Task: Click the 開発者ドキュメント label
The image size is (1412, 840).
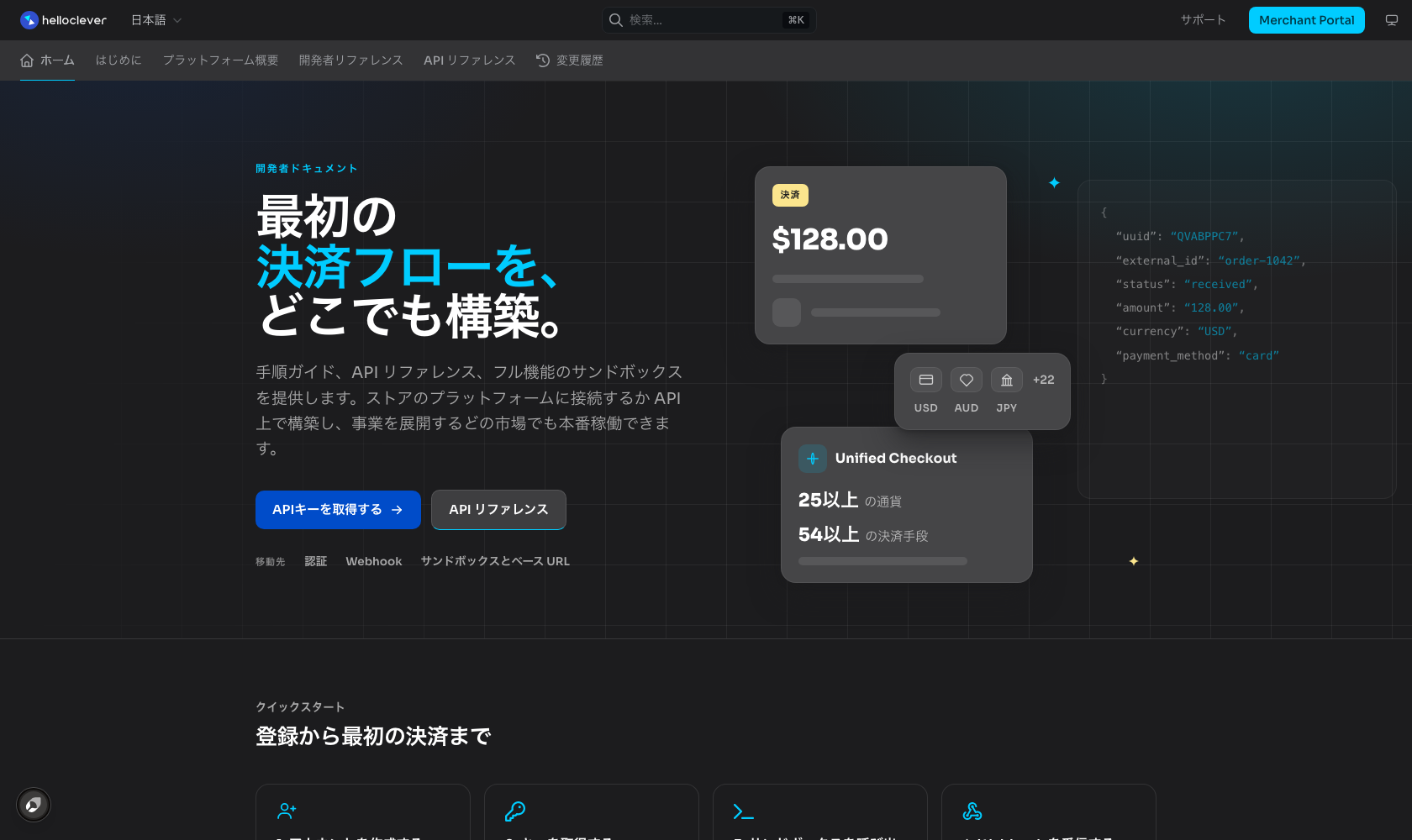Action: tap(307, 169)
